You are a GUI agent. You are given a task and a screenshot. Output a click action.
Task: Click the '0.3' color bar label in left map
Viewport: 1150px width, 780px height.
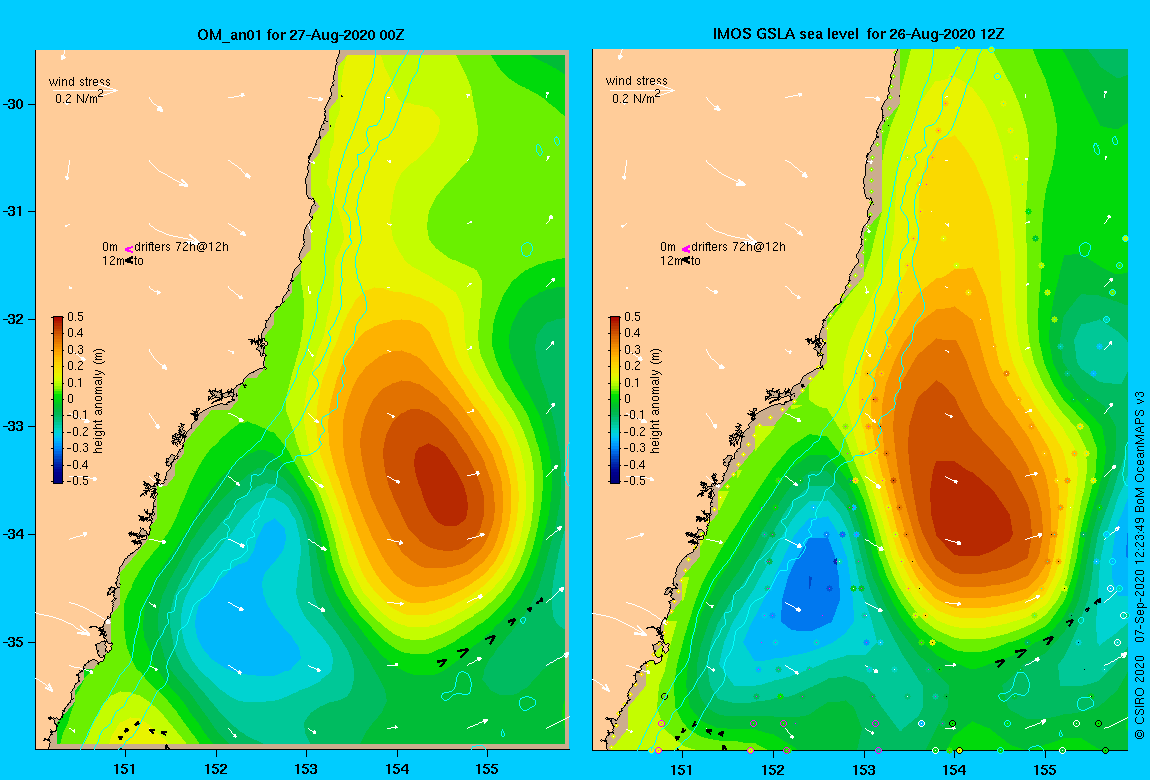coord(76,350)
